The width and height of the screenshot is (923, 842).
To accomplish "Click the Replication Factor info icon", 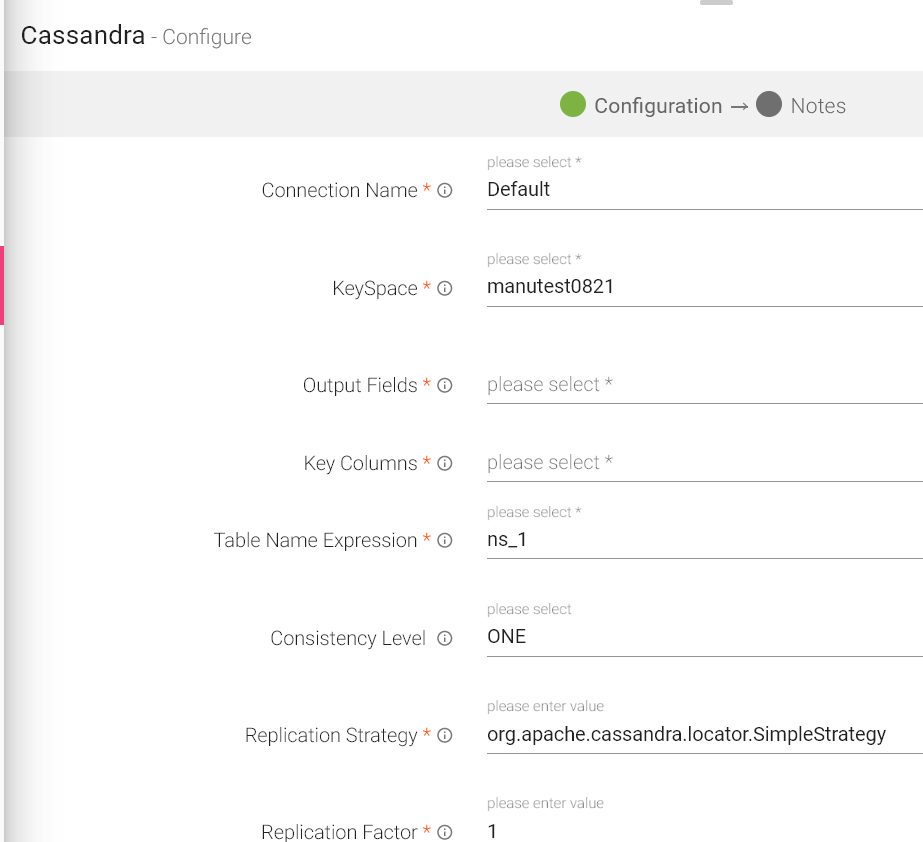I will pos(445,832).
